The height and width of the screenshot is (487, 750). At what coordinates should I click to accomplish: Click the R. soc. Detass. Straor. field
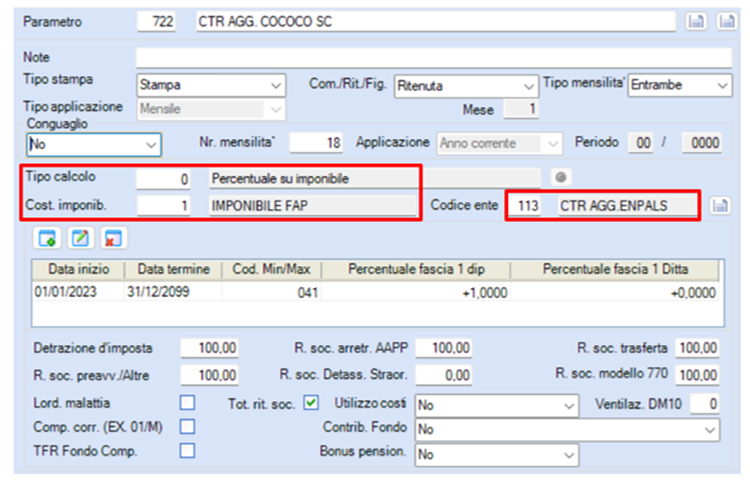coord(443,375)
